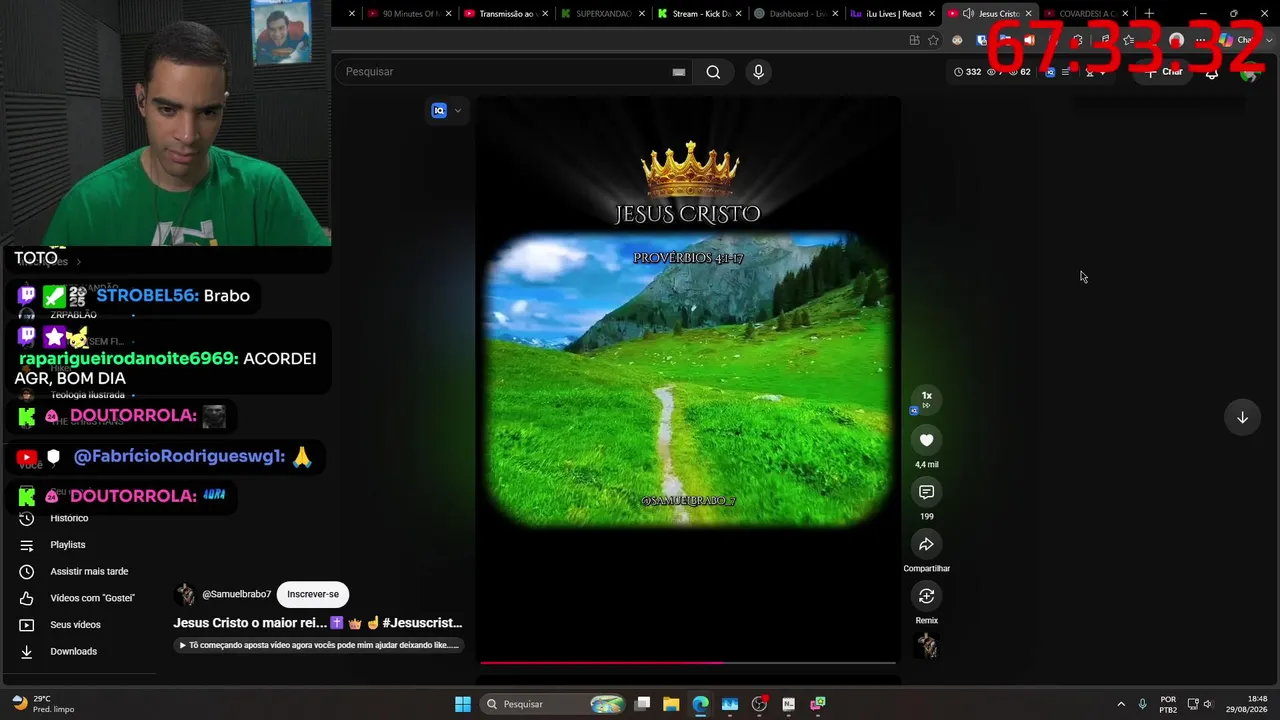The height and width of the screenshot is (720, 1280).
Task: Open Microsoft Edge from the taskbar
Action: pyautogui.click(x=700, y=704)
